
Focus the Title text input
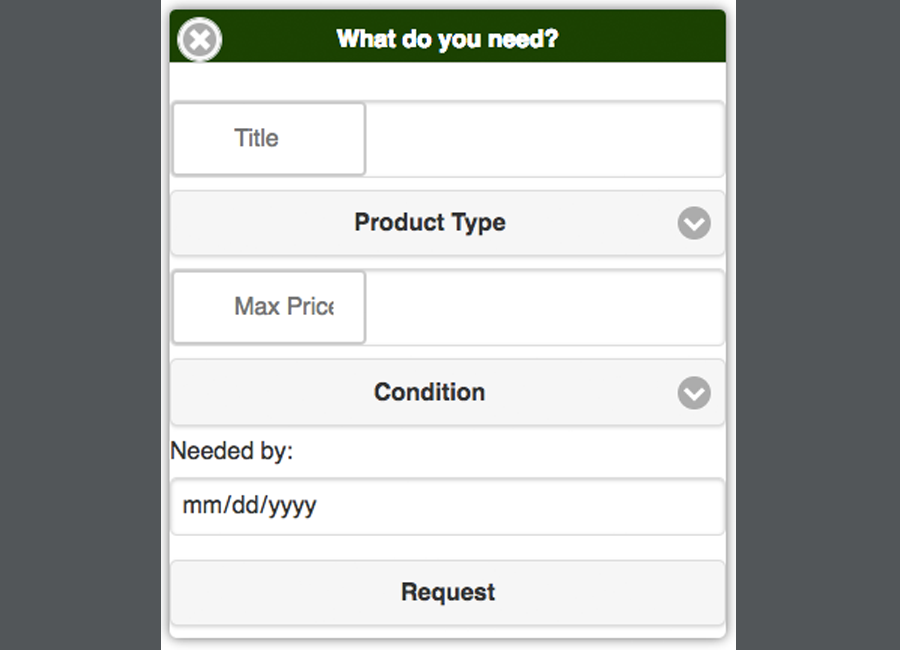click(543, 139)
